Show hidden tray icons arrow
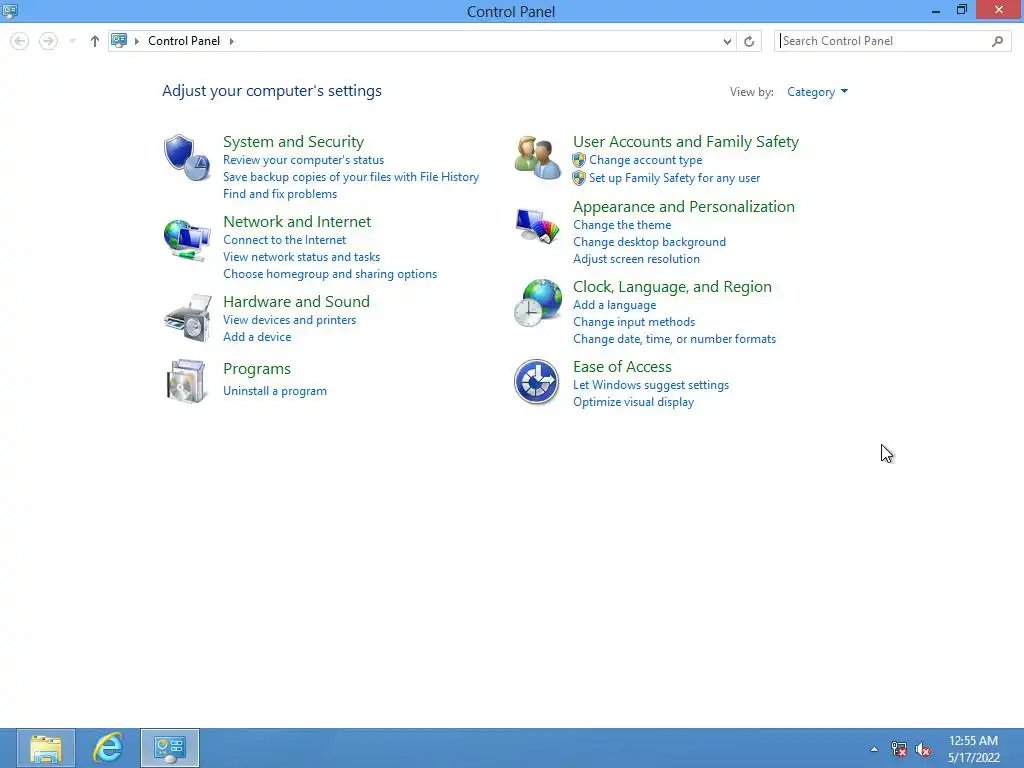Screen dimensions: 1024x768 (x=874, y=749)
